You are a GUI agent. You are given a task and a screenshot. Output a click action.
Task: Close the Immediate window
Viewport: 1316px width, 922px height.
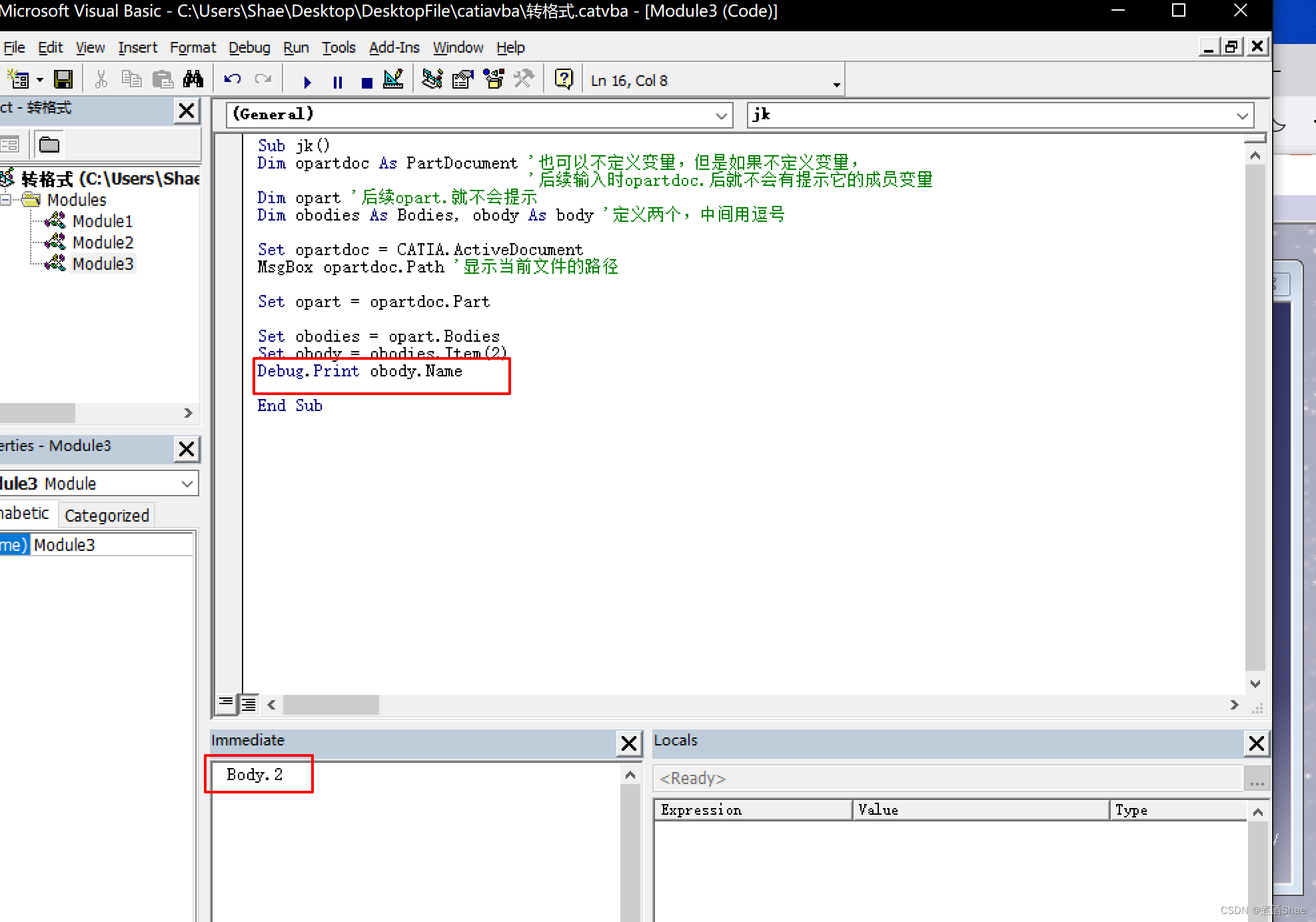pos(629,743)
